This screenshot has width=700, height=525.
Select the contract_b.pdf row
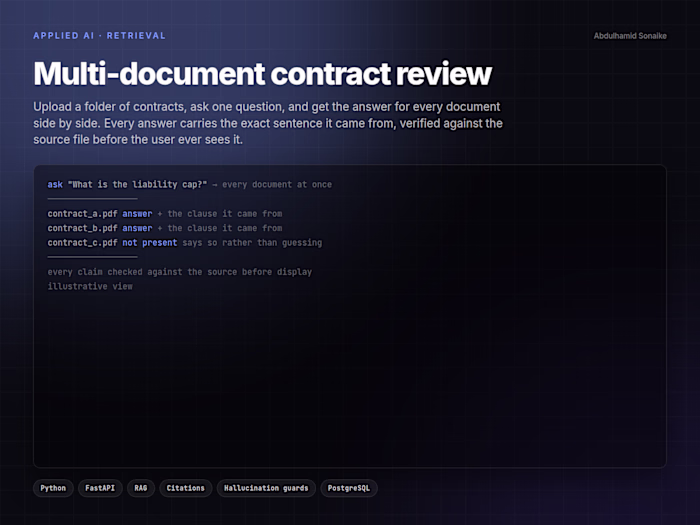pyautogui.click(x=165, y=228)
